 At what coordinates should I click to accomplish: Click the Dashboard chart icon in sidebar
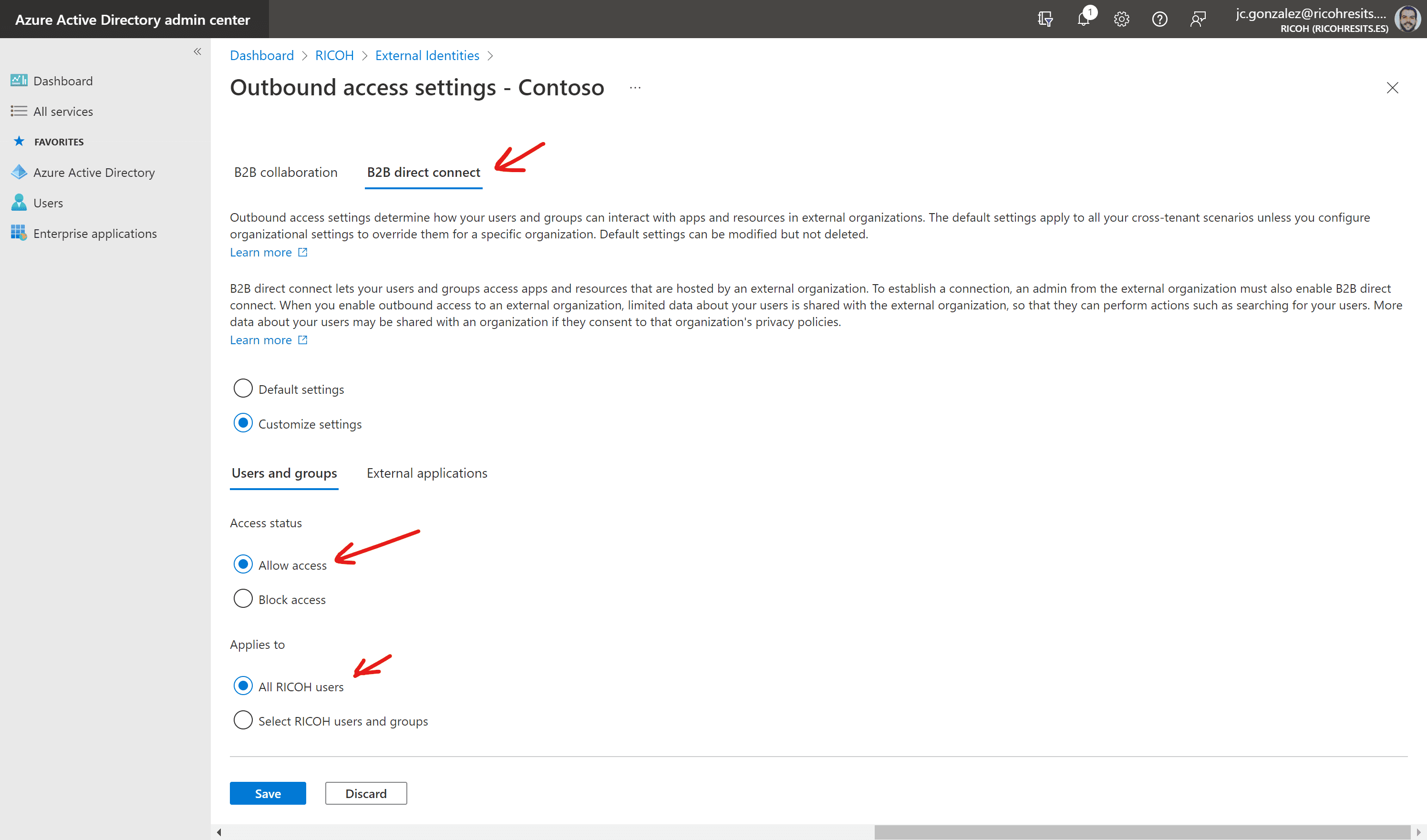pos(19,81)
